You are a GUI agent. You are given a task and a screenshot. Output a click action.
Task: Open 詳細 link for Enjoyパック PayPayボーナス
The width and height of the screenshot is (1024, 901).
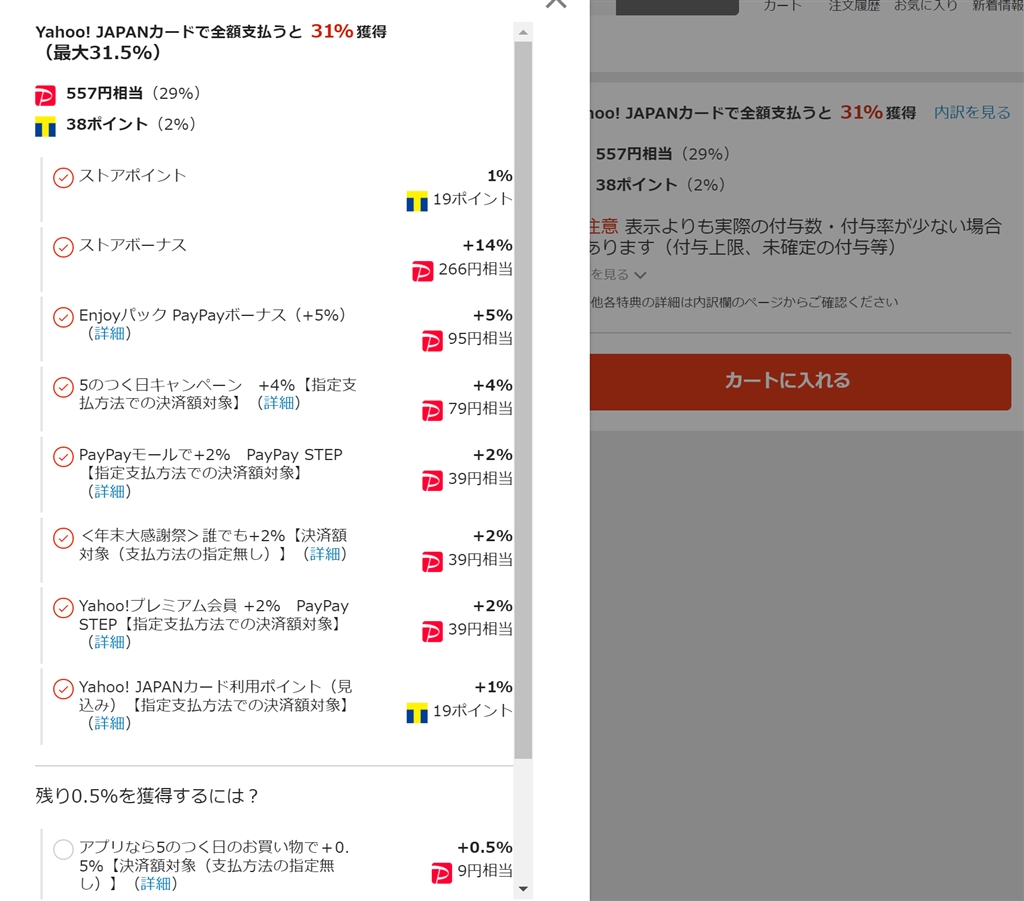110,334
